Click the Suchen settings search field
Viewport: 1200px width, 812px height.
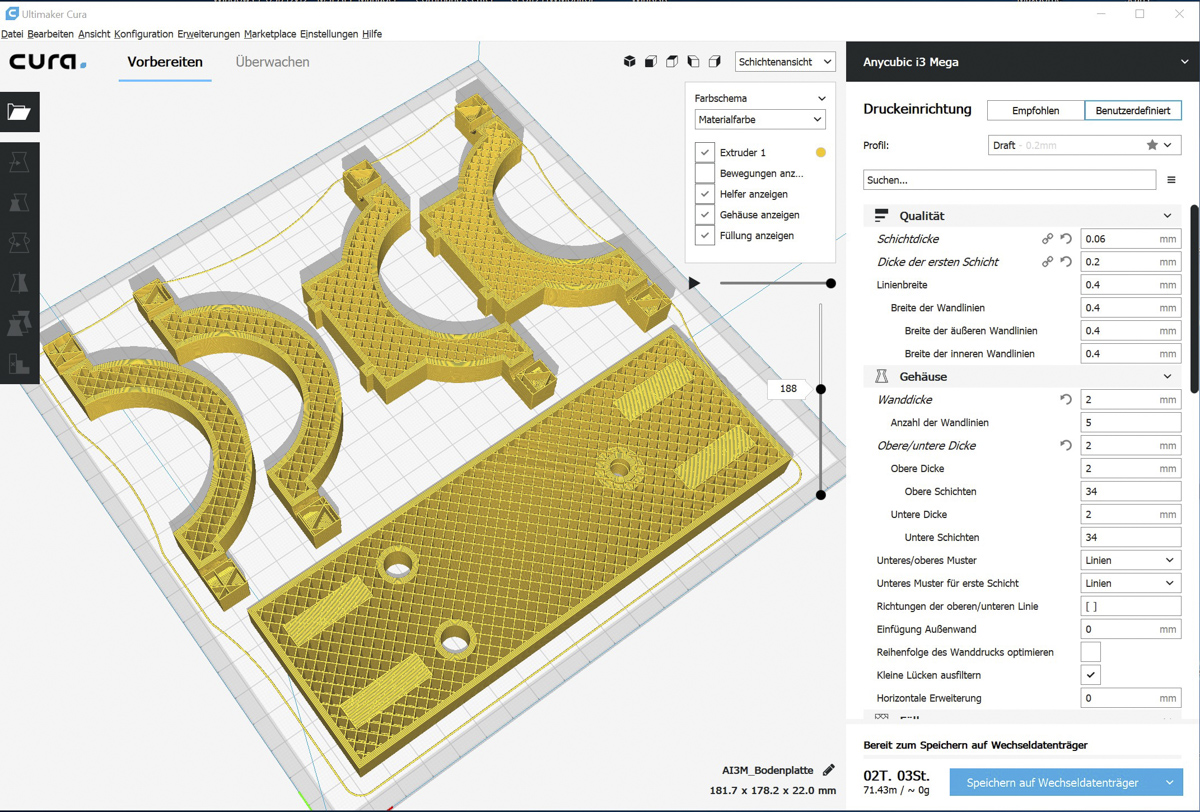[1009, 180]
